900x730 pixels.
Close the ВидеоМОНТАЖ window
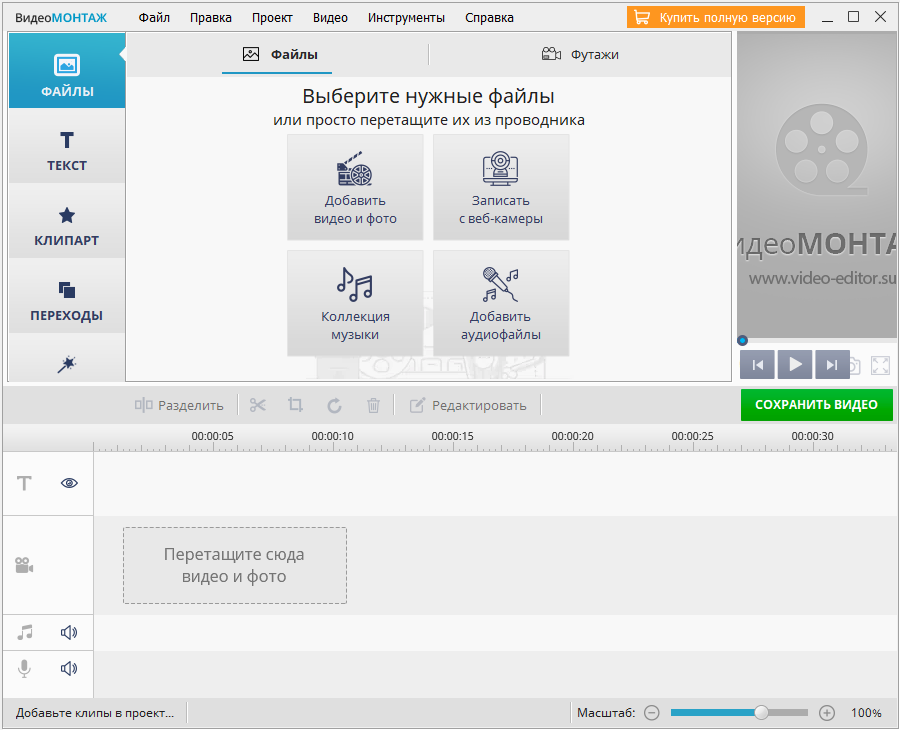[x=880, y=17]
